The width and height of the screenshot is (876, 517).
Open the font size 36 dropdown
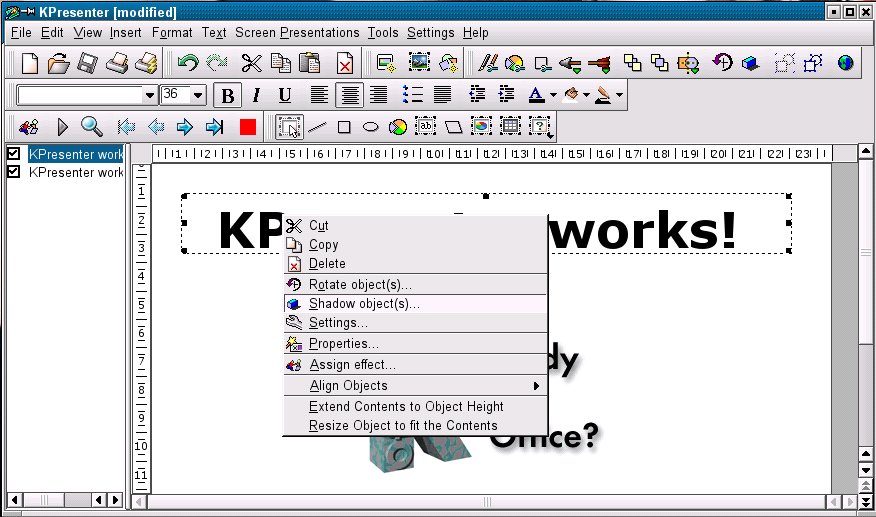[198, 96]
